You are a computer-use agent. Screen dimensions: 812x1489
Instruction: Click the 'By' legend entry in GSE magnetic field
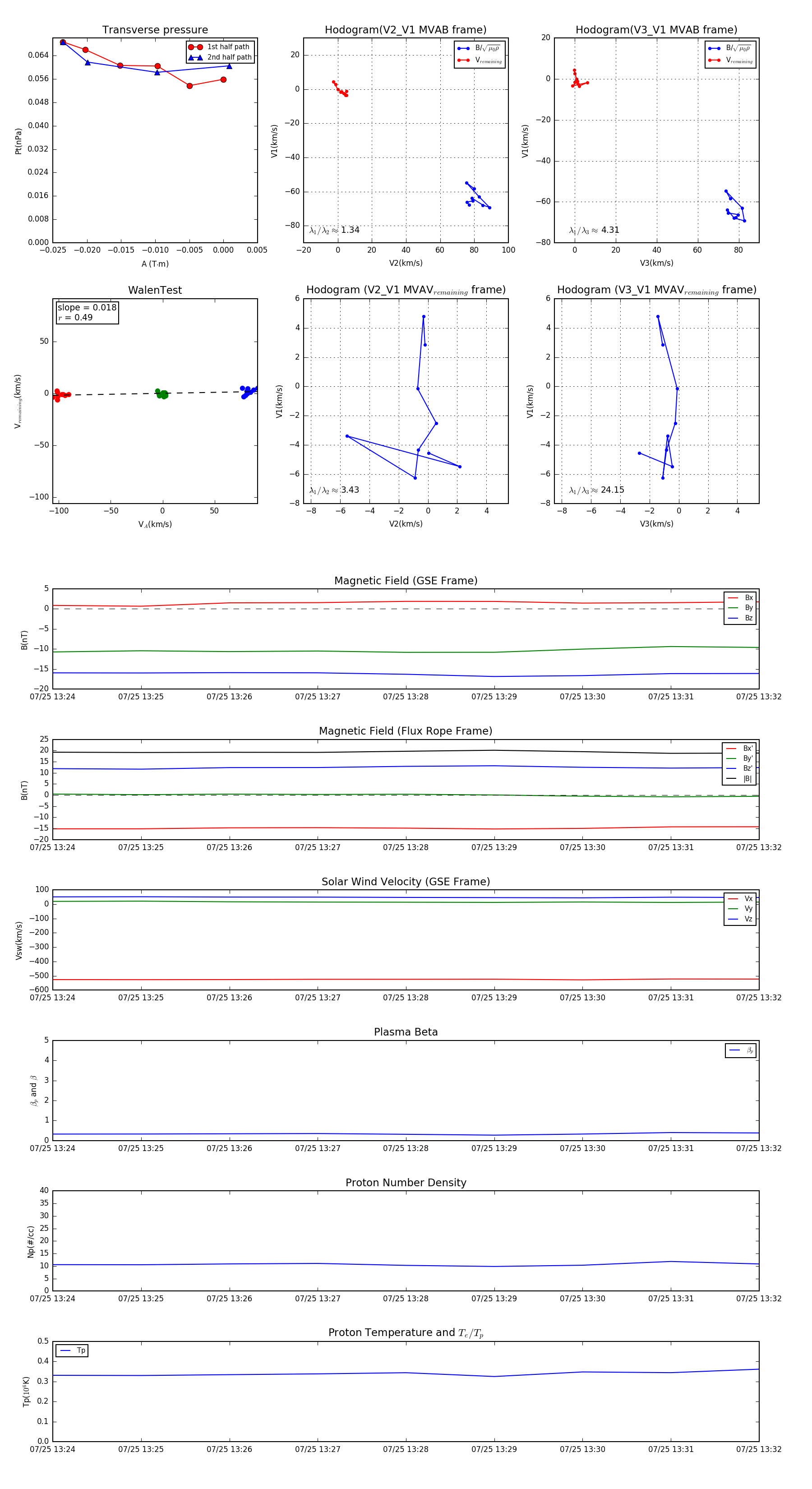[x=740, y=607]
